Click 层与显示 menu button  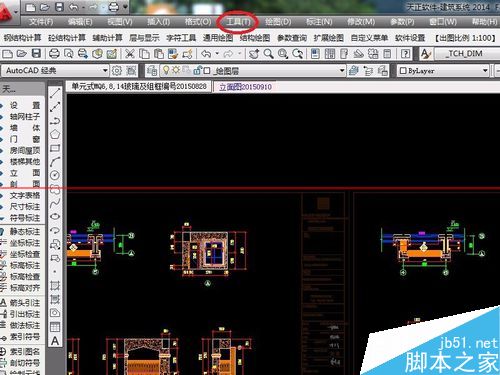144,38
